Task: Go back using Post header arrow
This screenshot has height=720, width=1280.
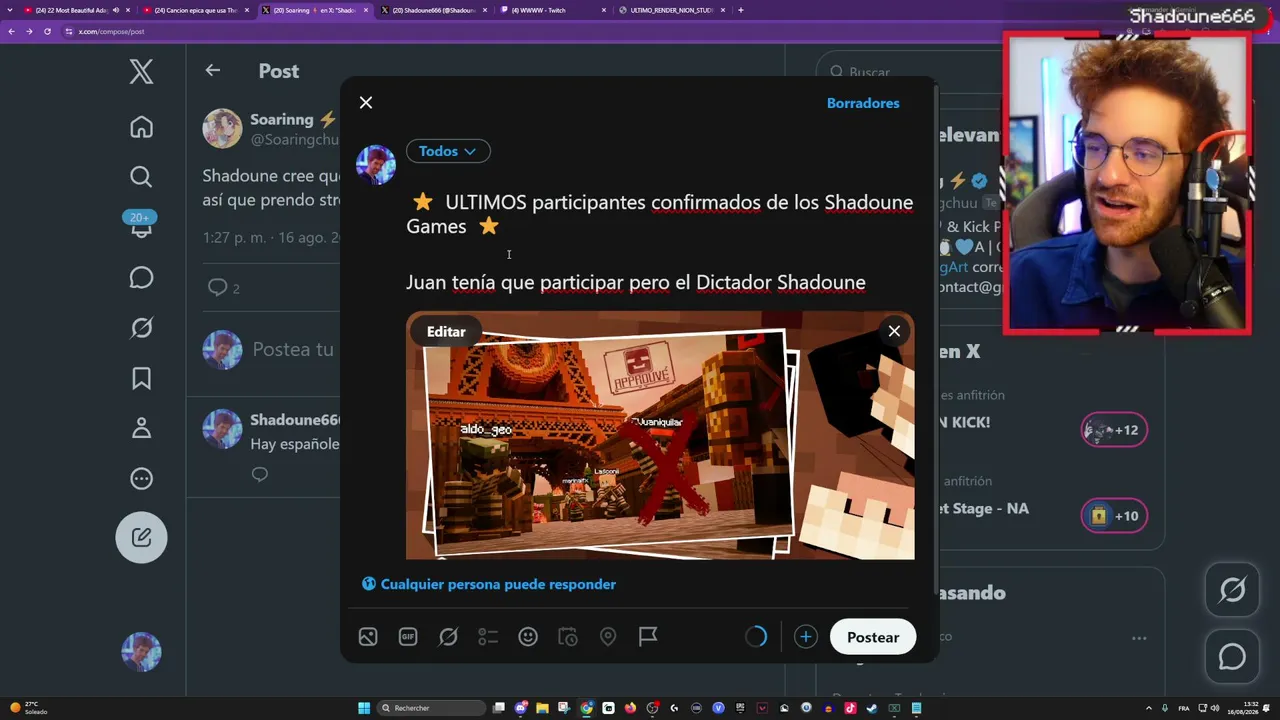Action: coord(212,70)
